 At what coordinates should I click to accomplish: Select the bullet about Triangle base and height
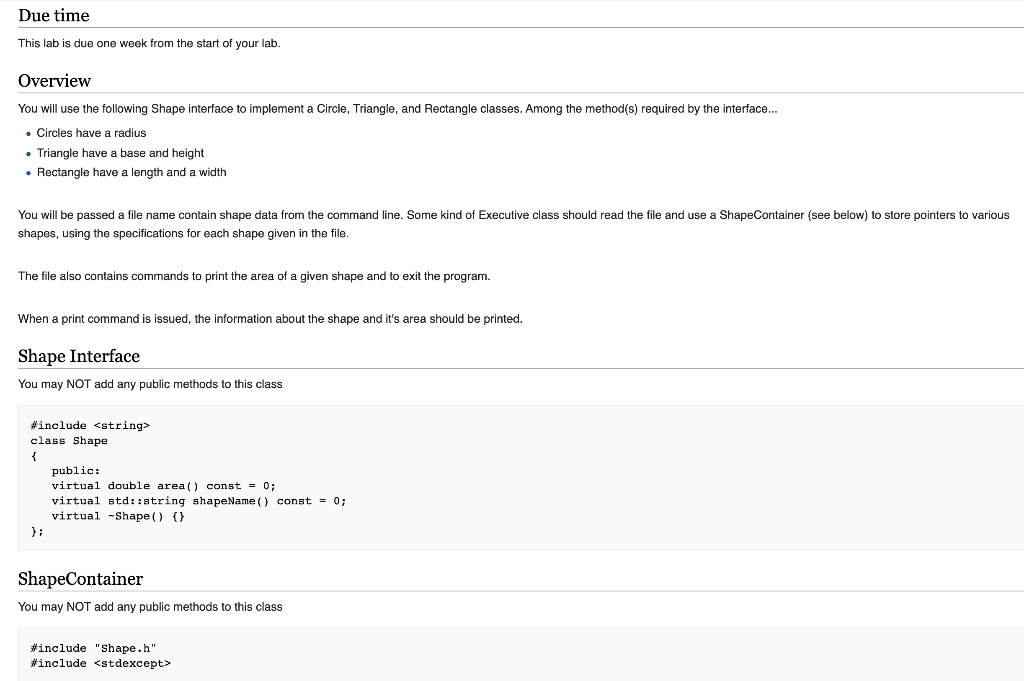120,153
